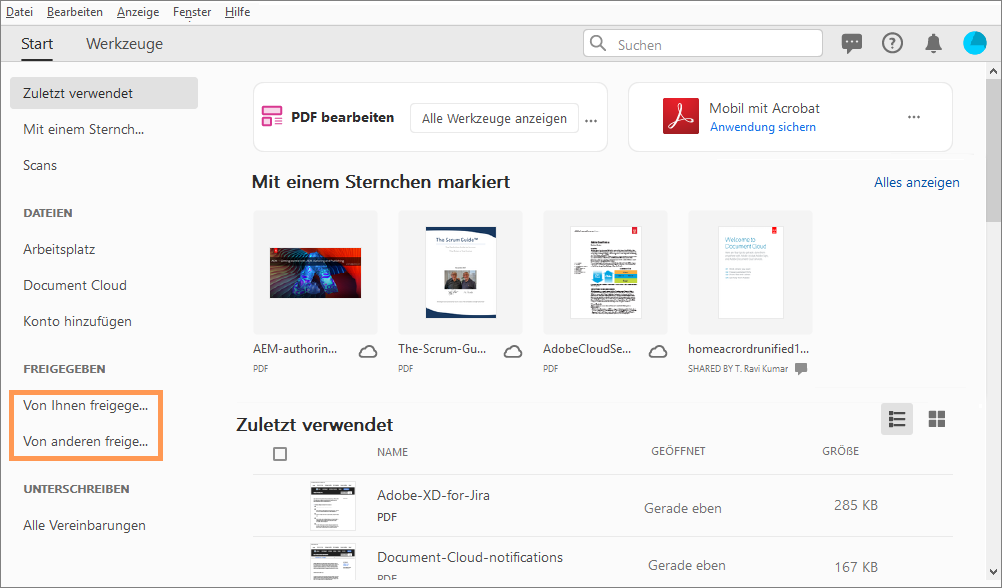Click Alles anzeigen link
This screenshot has width=1002, height=588.
click(x=916, y=182)
